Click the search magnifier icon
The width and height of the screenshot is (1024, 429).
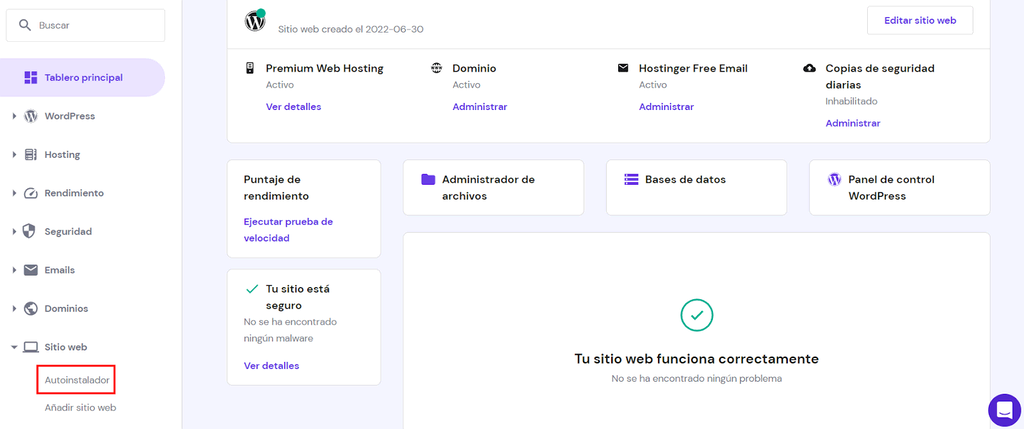tap(25, 25)
